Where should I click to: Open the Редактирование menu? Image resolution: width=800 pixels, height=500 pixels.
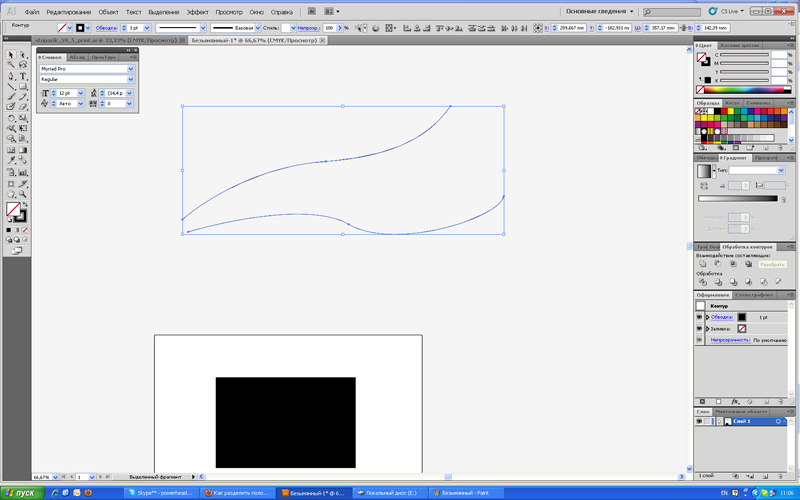68,12
